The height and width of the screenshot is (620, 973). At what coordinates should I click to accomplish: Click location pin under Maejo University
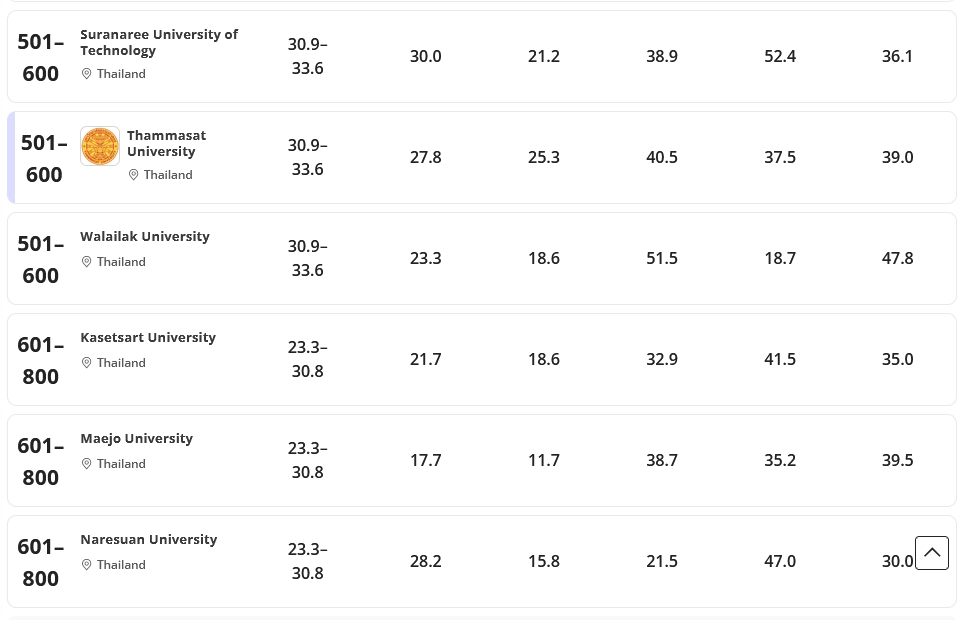point(87,464)
